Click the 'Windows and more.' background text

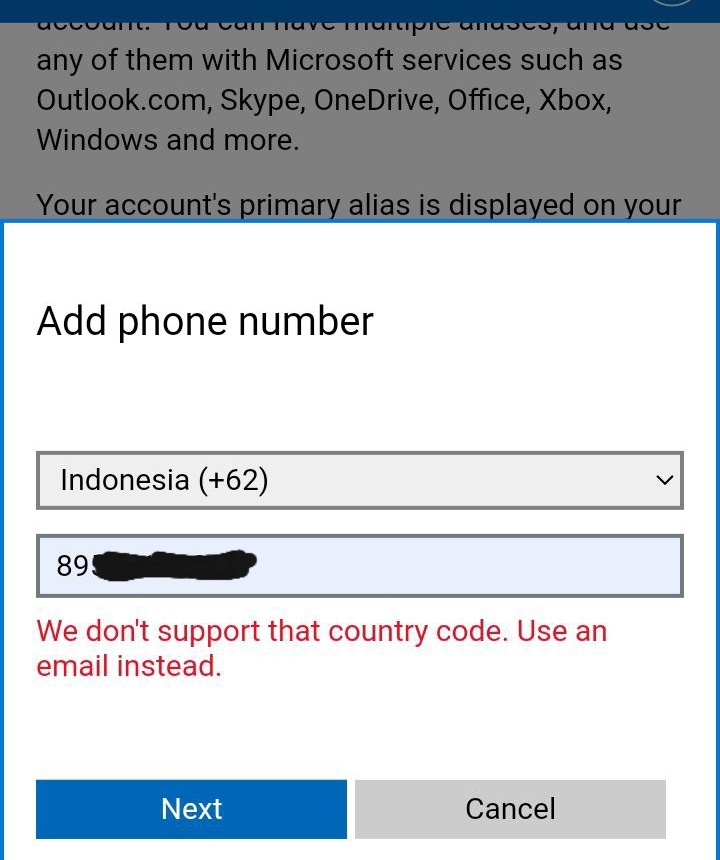[x=168, y=140]
